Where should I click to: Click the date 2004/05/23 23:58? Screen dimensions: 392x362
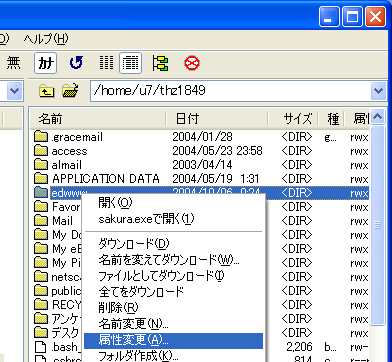217,151
